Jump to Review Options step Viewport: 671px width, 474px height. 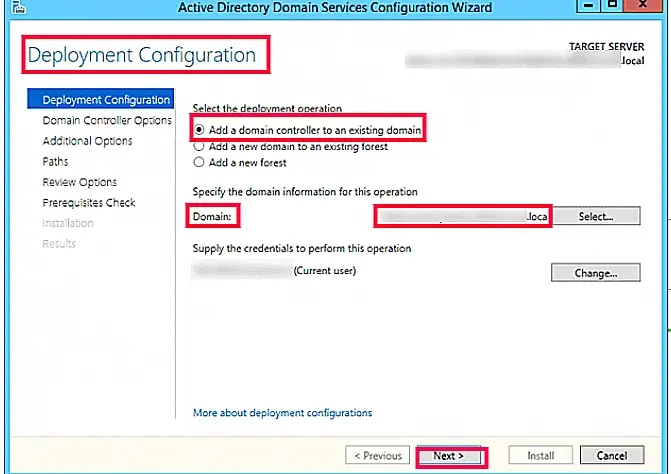point(80,182)
